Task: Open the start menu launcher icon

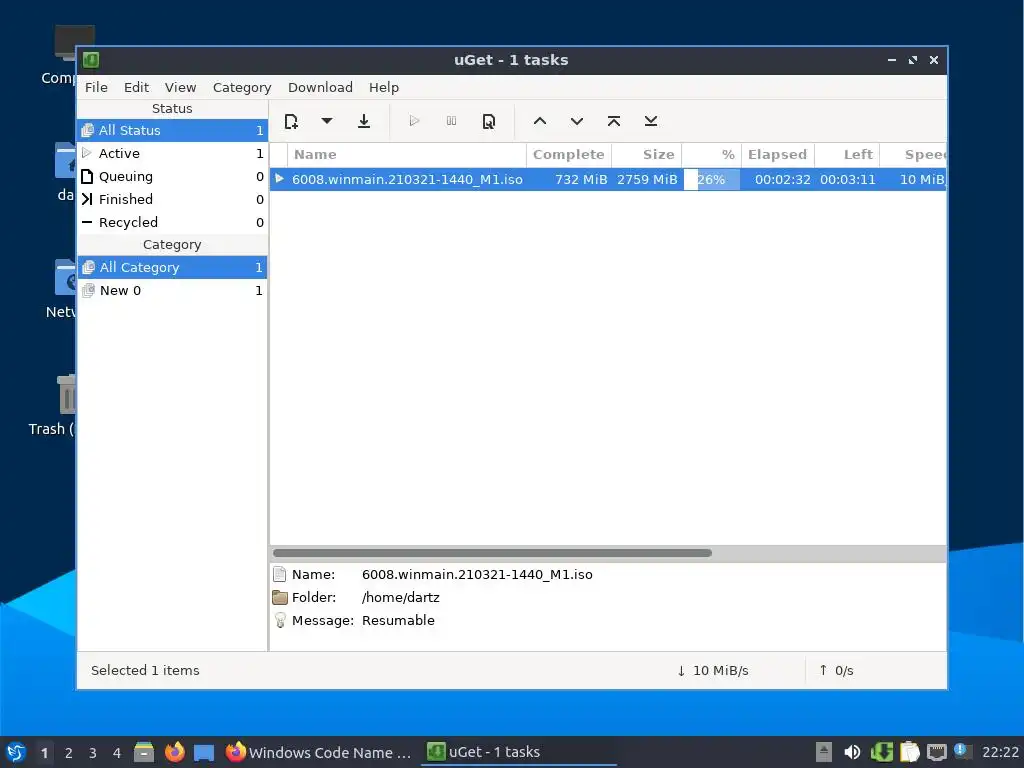Action: 16,752
